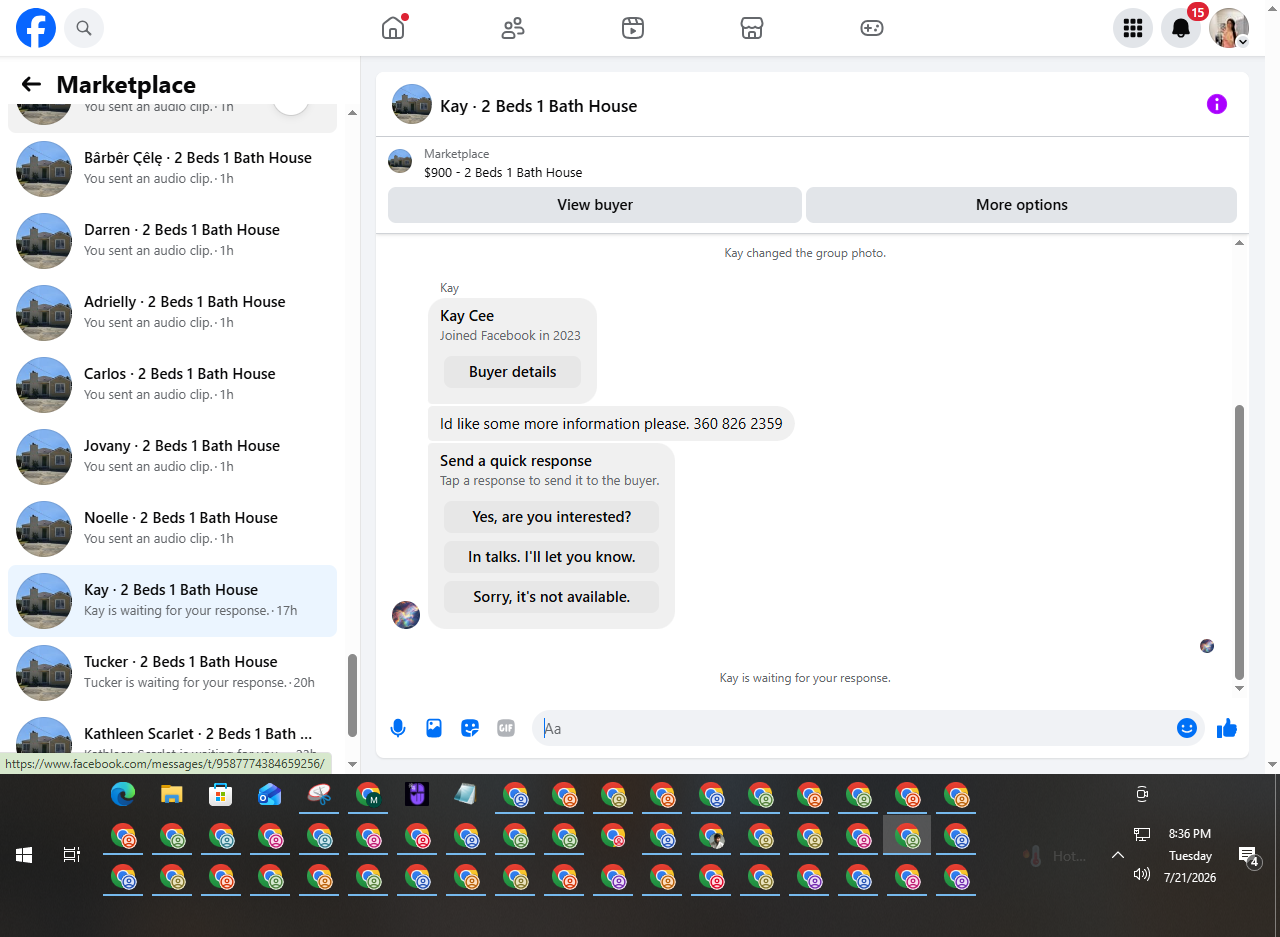
Task: Click the Kay chat header title
Action: (538, 106)
